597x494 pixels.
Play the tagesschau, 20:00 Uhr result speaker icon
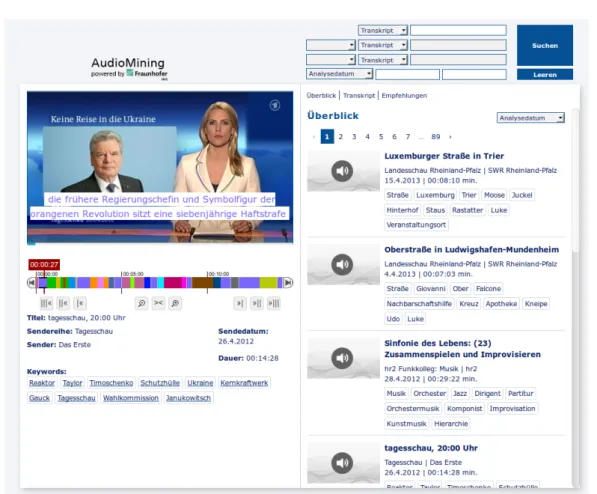tap(342, 463)
